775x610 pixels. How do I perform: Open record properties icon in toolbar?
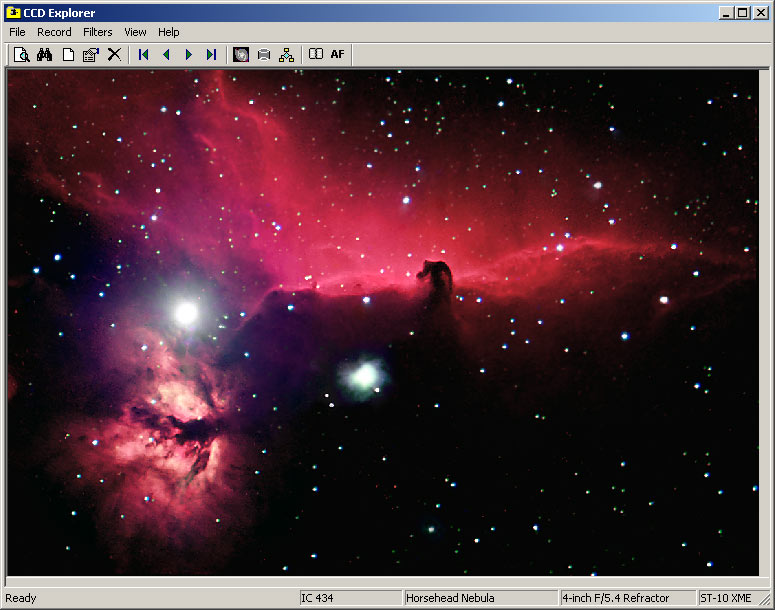pos(90,54)
